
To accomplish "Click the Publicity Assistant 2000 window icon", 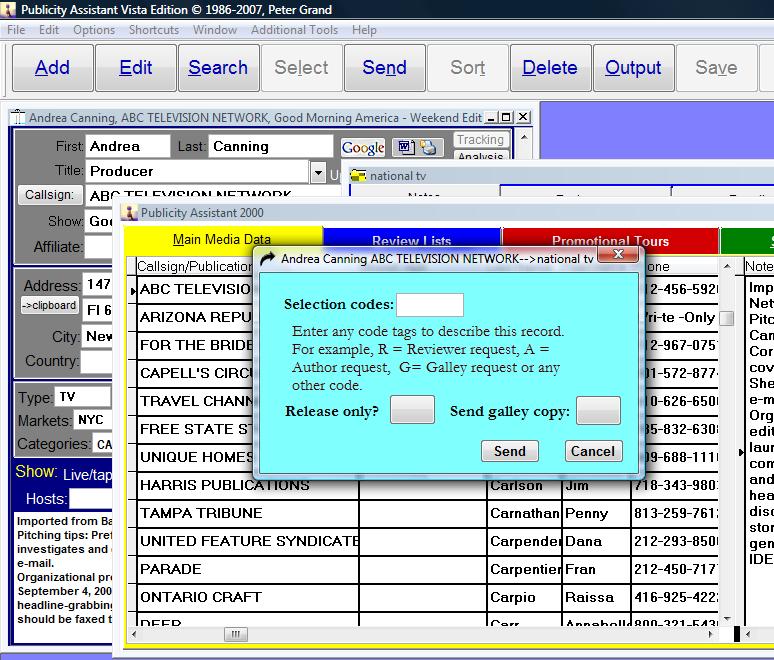I will tap(129, 212).
